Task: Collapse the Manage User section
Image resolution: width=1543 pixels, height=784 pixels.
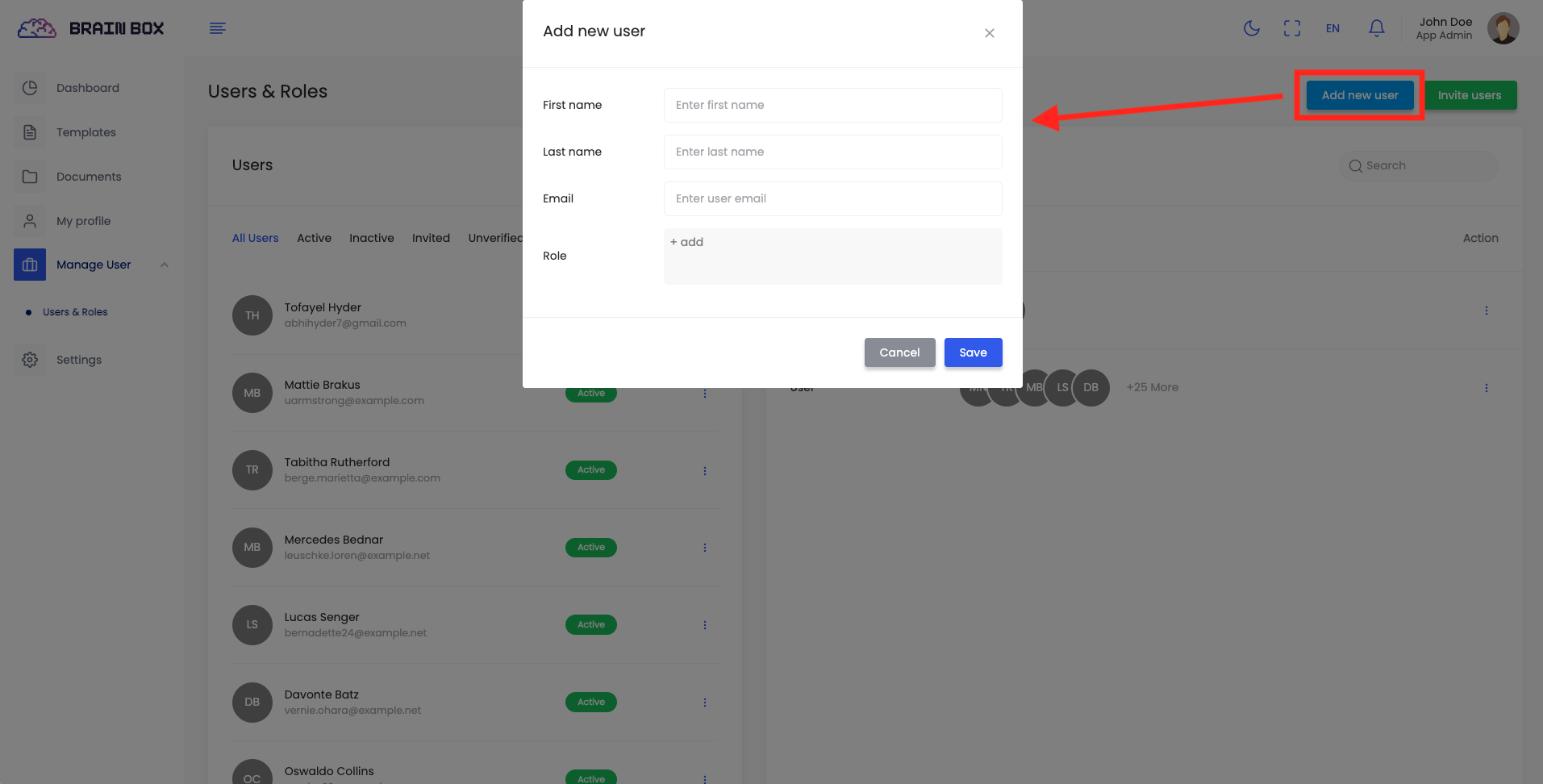Action: pos(164,265)
